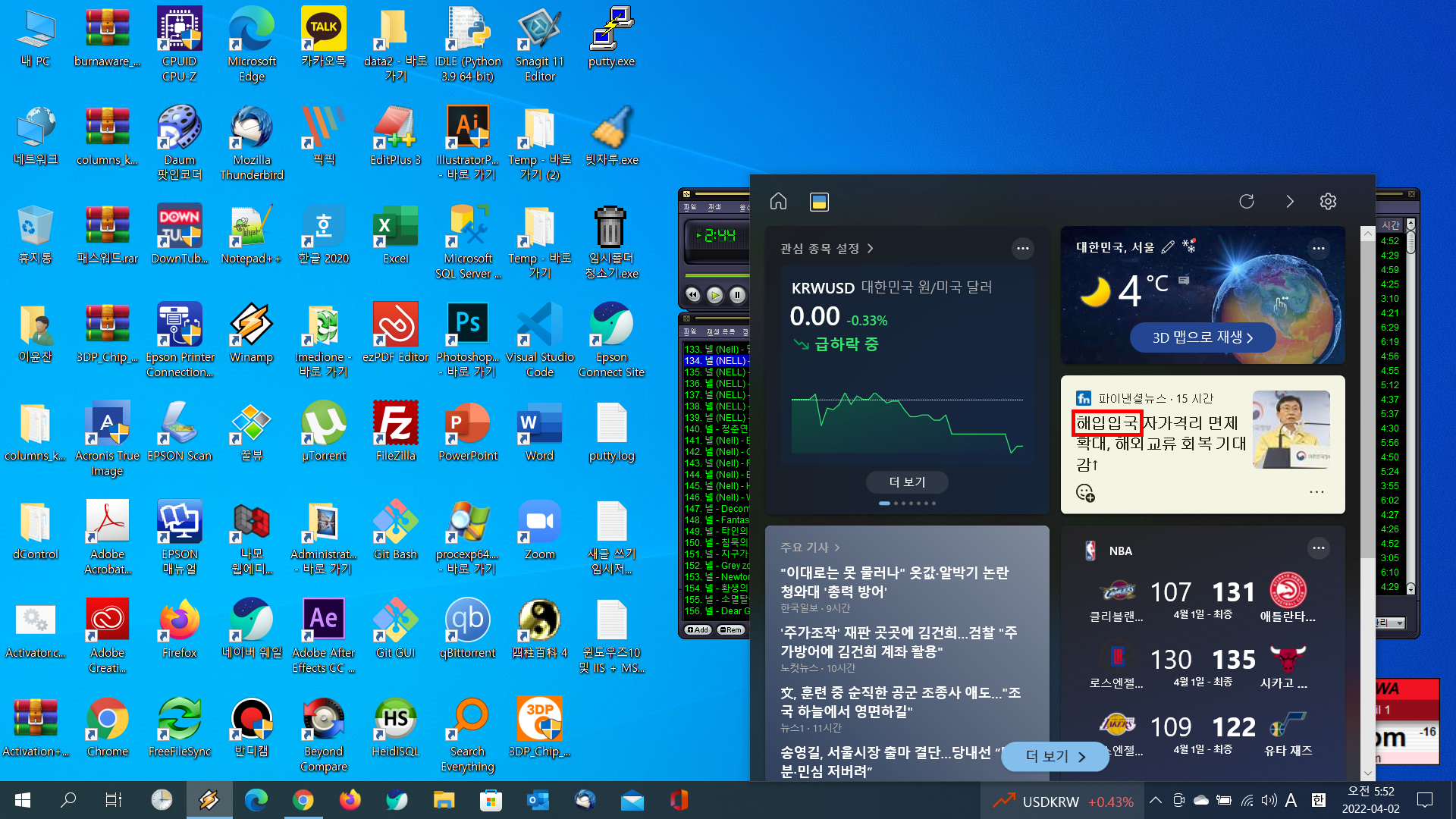Open more options for the NBA card
Screen dimensions: 1456x819
click(x=1319, y=548)
